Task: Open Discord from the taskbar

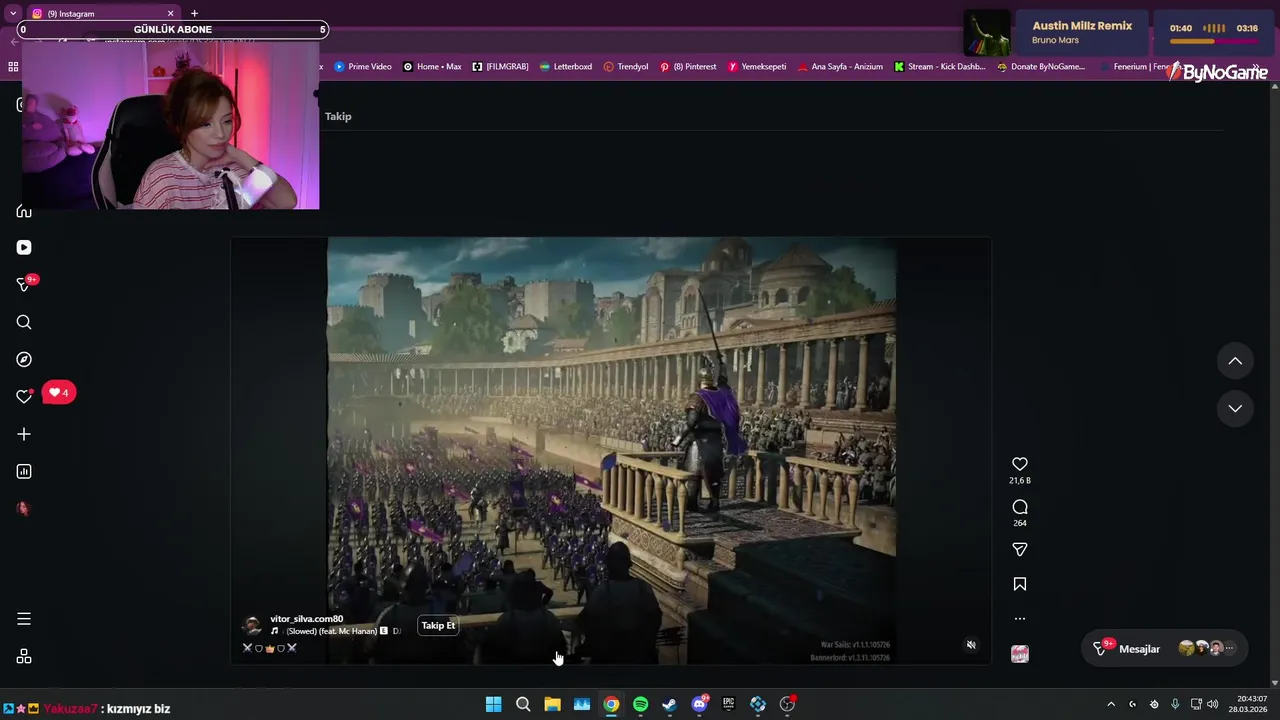Action: (699, 705)
